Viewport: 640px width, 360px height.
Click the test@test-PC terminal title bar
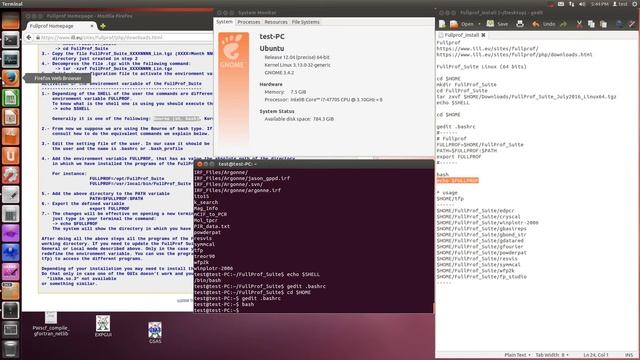point(313,164)
